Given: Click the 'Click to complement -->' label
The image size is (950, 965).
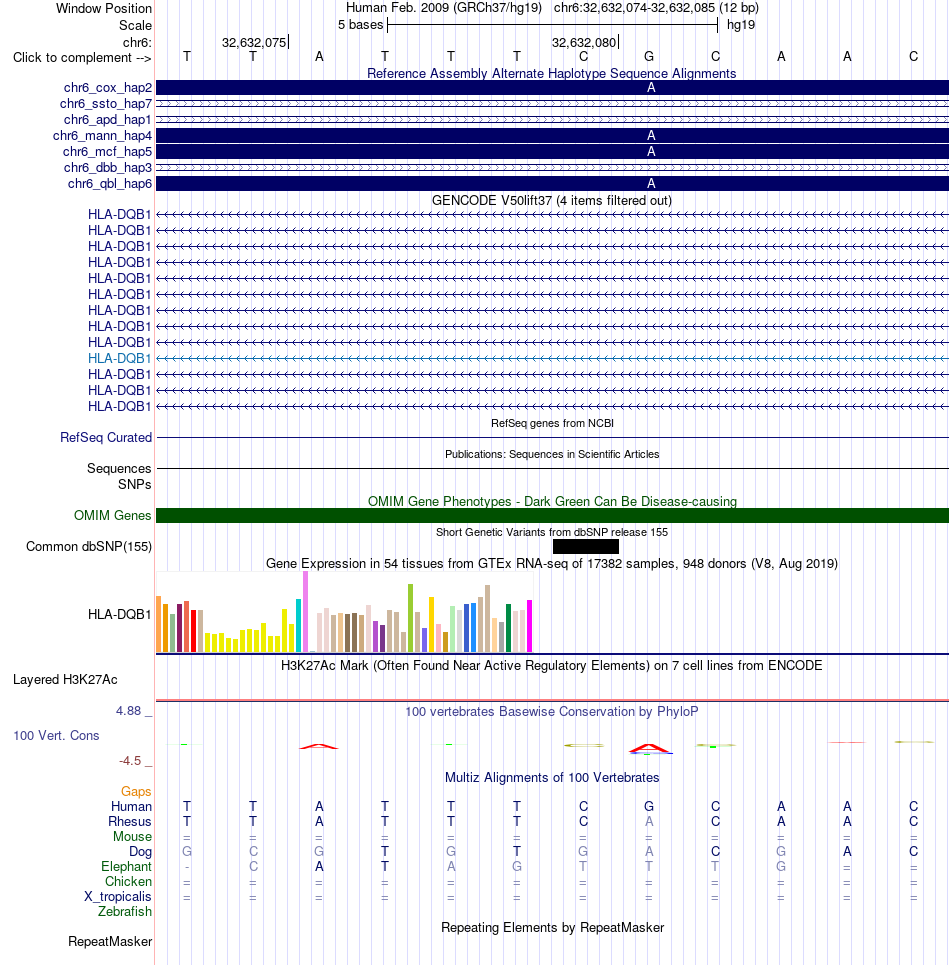Looking at the screenshot, I should point(82,57).
